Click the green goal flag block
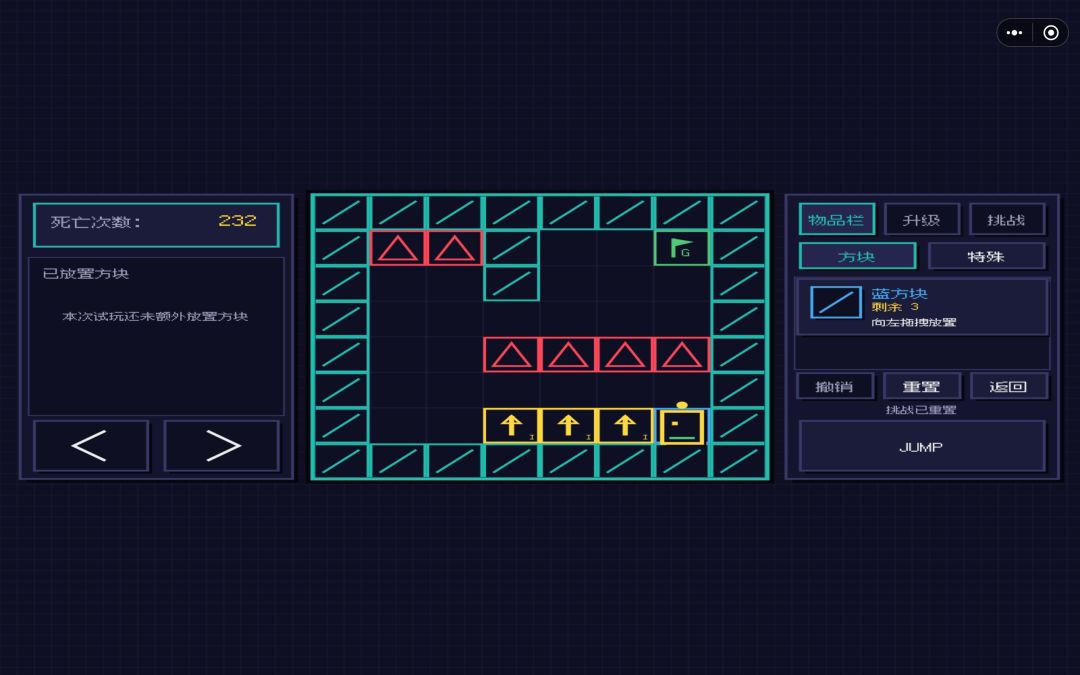The image size is (1080, 675). (x=681, y=248)
